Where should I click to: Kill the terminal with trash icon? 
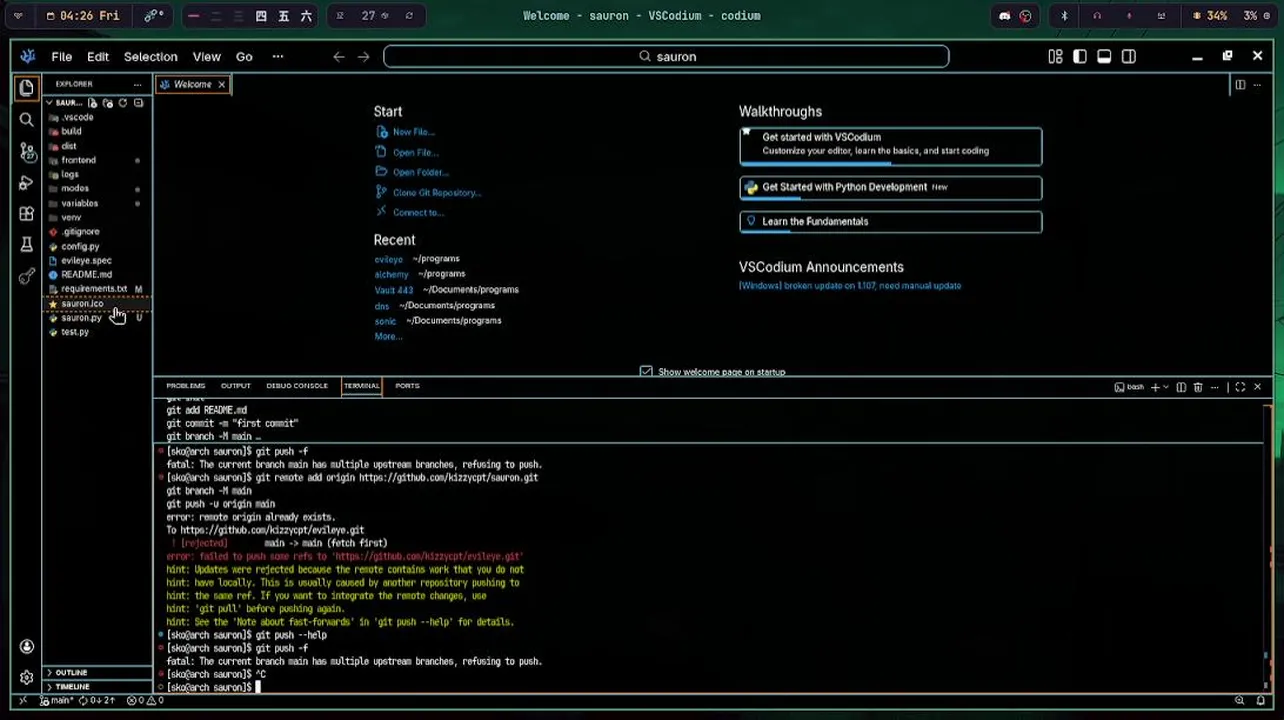[1198, 387]
